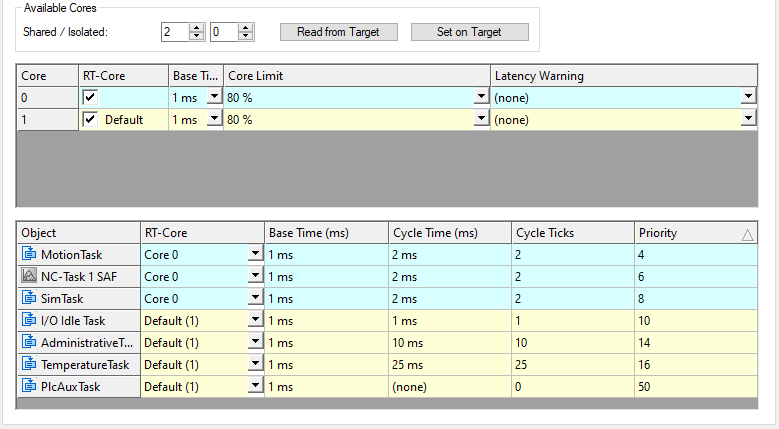Open RT-Core dropdown for I/O Idle Task
Screen dimensions: 779x429
click(x=255, y=319)
